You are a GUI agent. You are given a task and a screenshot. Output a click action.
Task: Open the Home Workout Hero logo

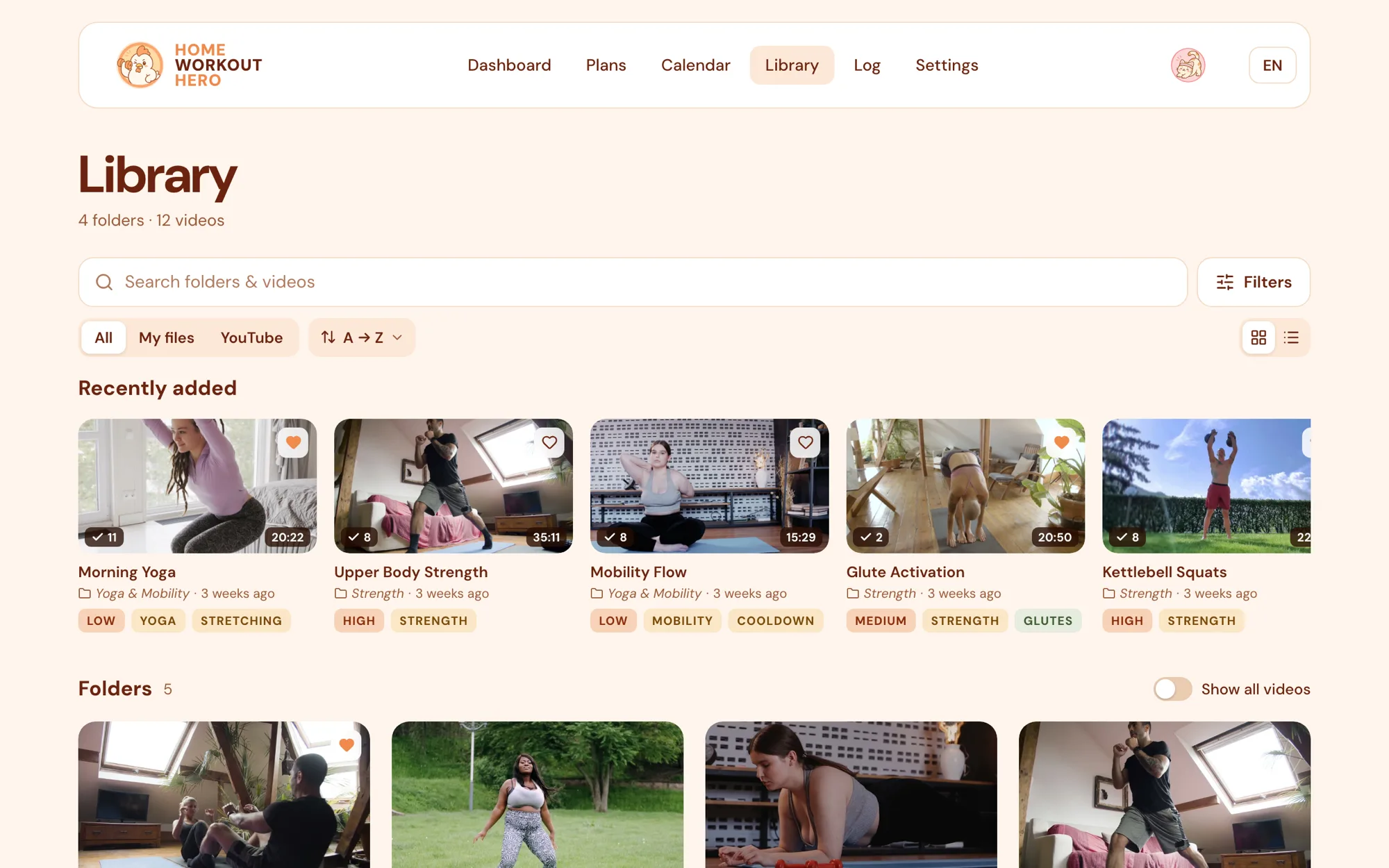click(x=189, y=65)
